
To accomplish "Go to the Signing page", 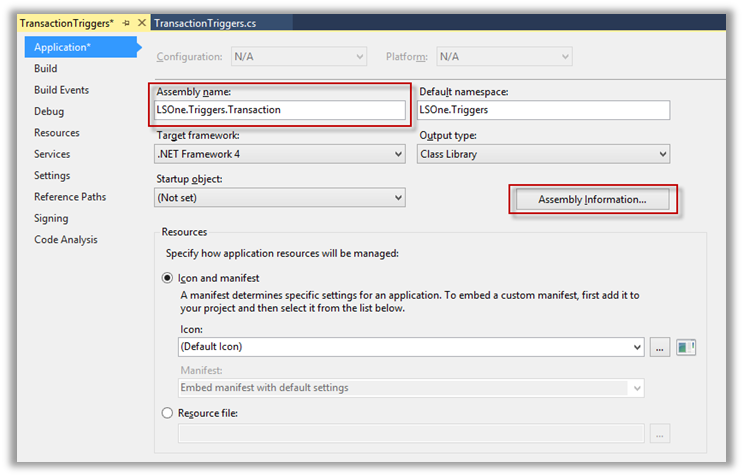I will [x=51, y=218].
